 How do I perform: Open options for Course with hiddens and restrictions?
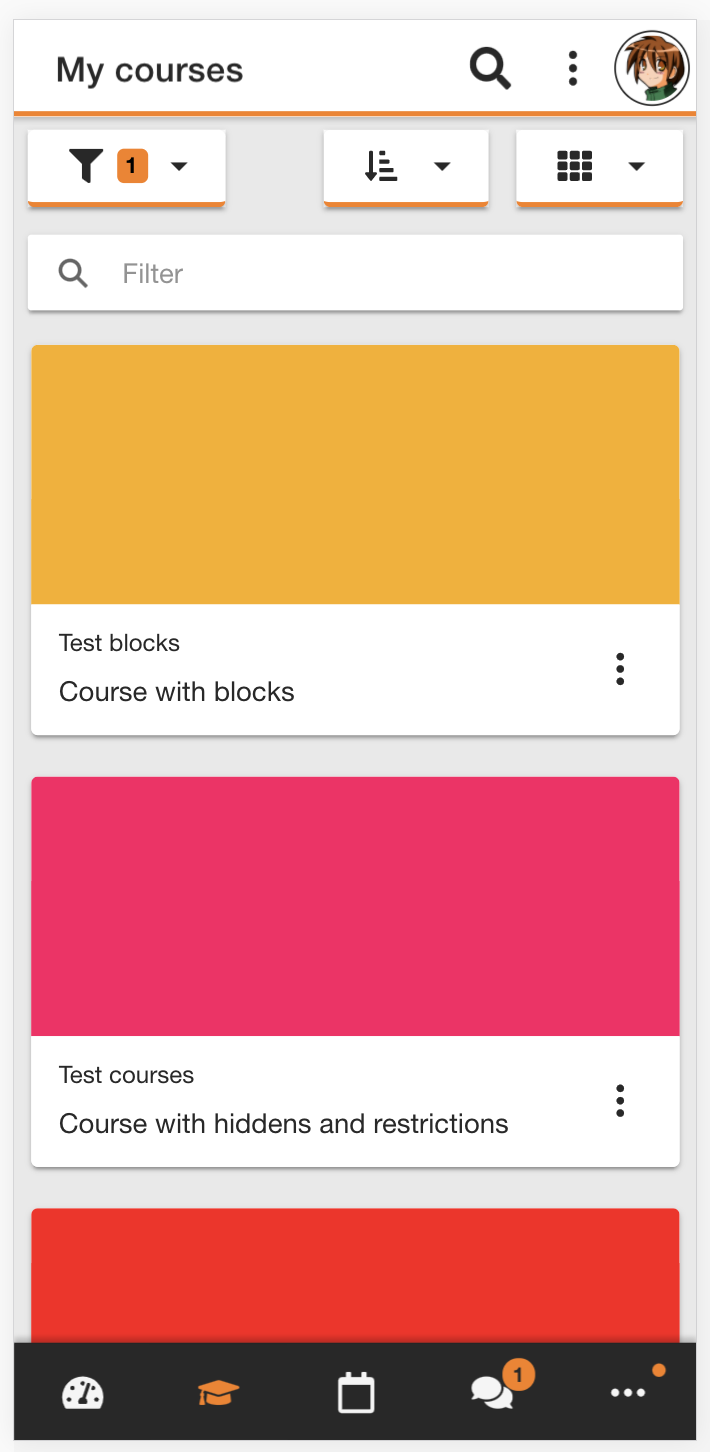[x=620, y=1100]
